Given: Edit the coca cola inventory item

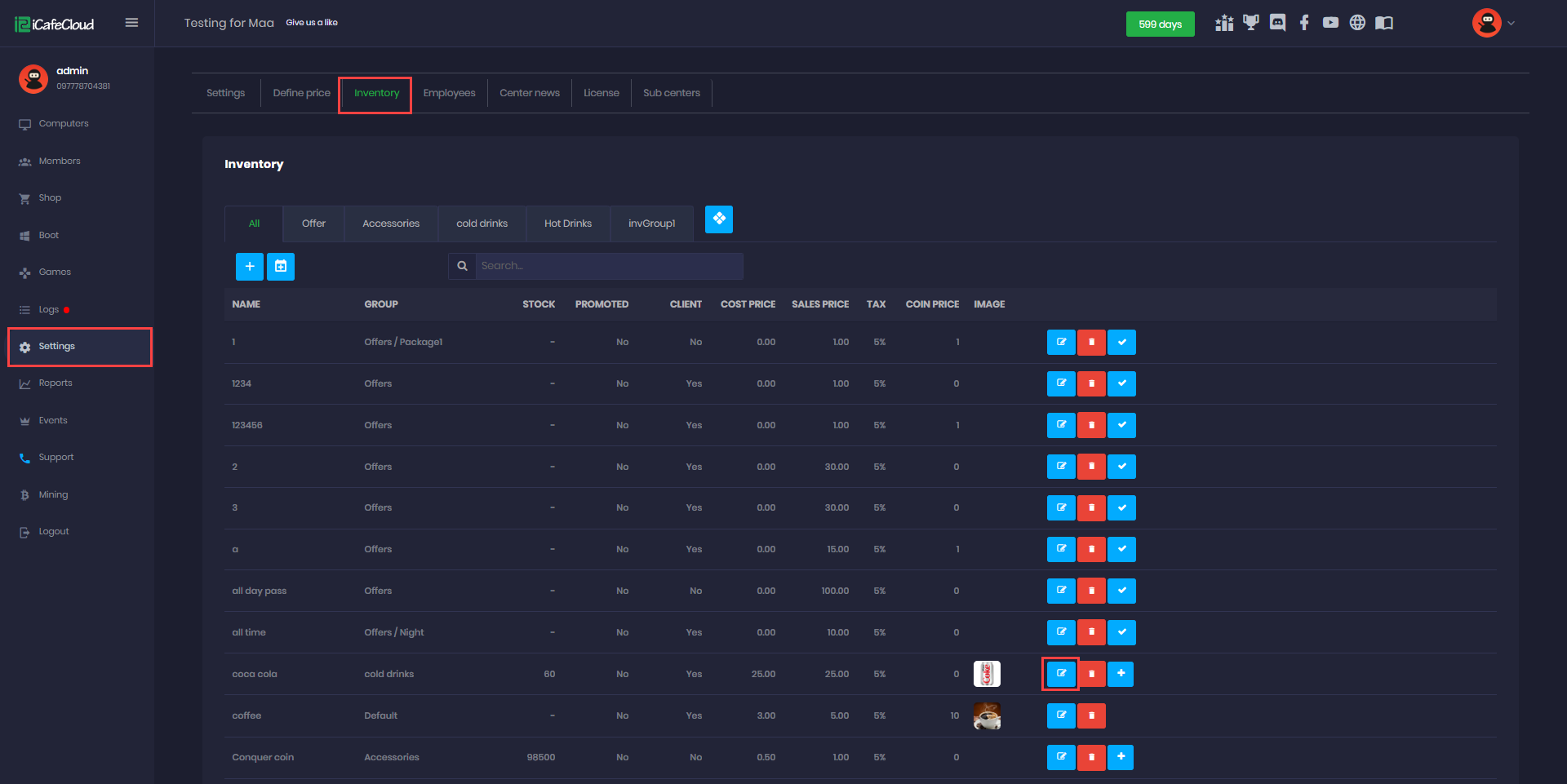Looking at the screenshot, I should tap(1061, 674).
